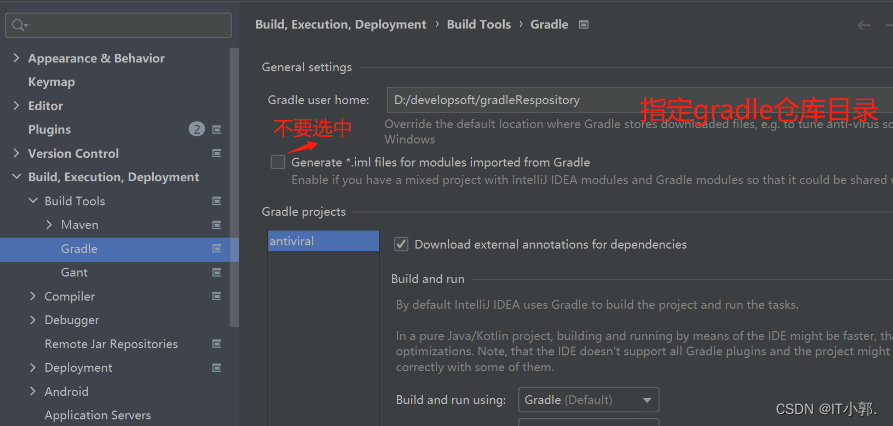Click the project icon beside Compiler
Screen dimensions: 893x426
[x=217, y=296]
